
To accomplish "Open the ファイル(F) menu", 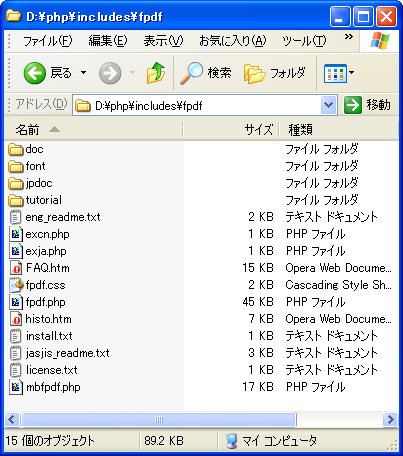I will tap(48, 41).
